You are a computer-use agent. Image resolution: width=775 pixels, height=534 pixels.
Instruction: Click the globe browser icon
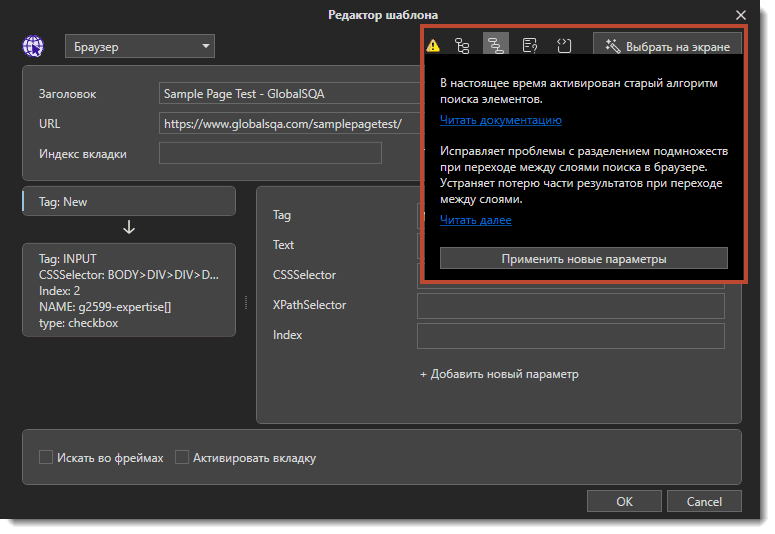[x=33, y=46]
